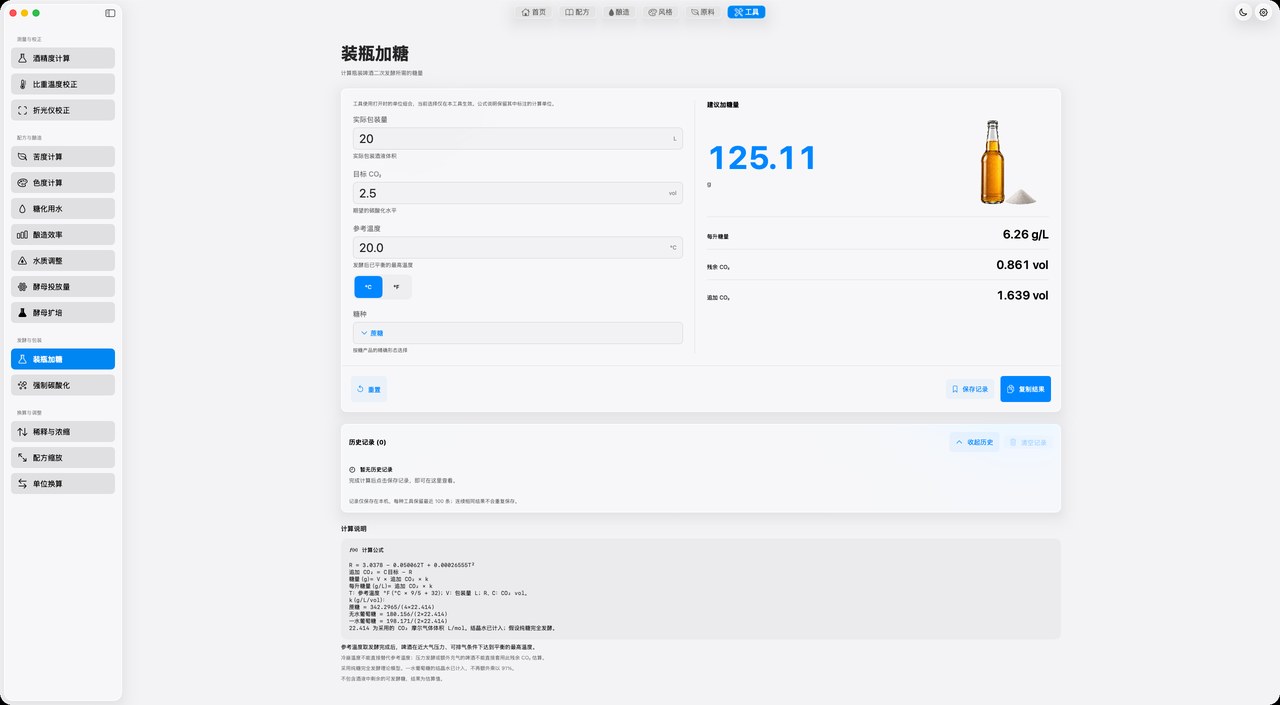Focus the 实际包装量 input field
This screenshot has width=1280, height=705.
[518, 138]
